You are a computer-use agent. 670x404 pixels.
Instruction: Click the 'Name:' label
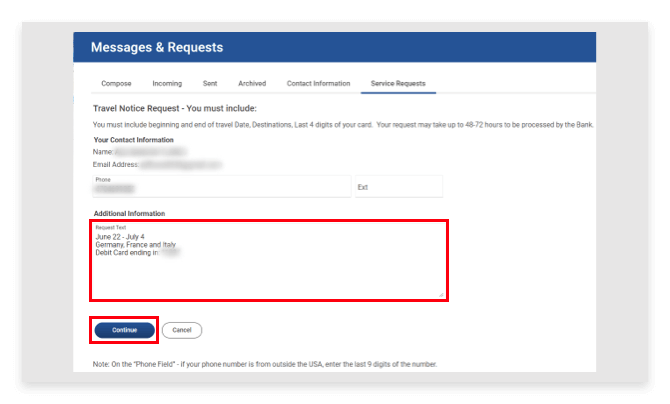point(103,152)
